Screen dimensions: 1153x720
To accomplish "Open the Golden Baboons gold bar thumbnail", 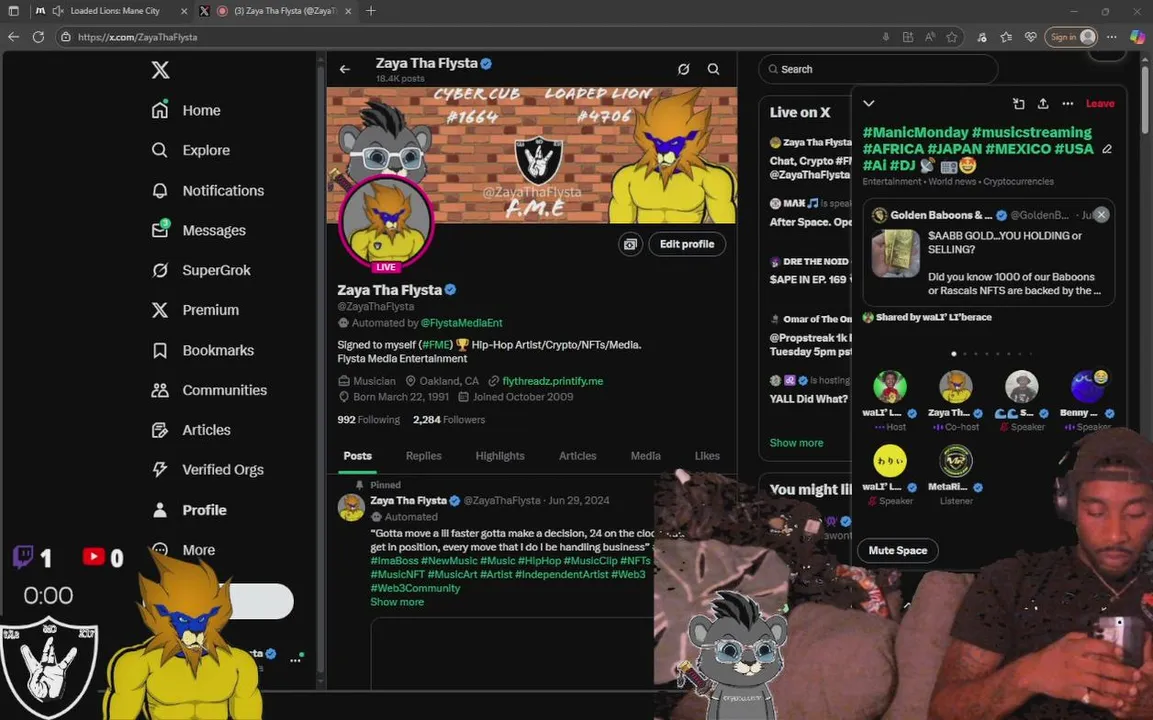I will click(895, 254).
